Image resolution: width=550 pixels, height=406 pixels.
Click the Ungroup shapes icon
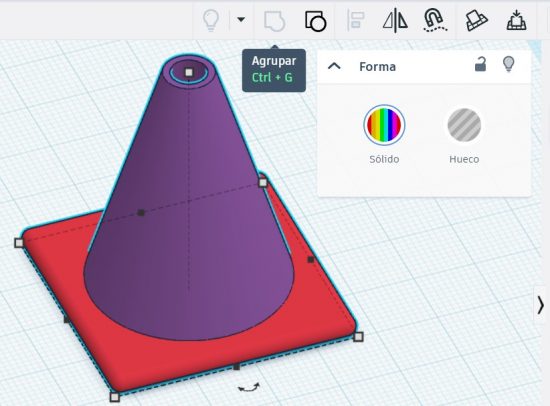315,21
